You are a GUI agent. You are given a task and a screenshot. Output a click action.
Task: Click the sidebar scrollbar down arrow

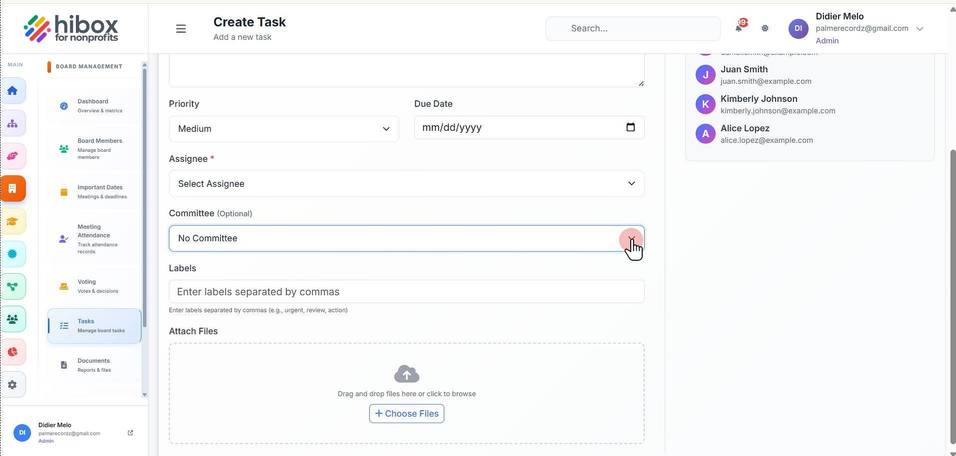[x=144, y=395]
